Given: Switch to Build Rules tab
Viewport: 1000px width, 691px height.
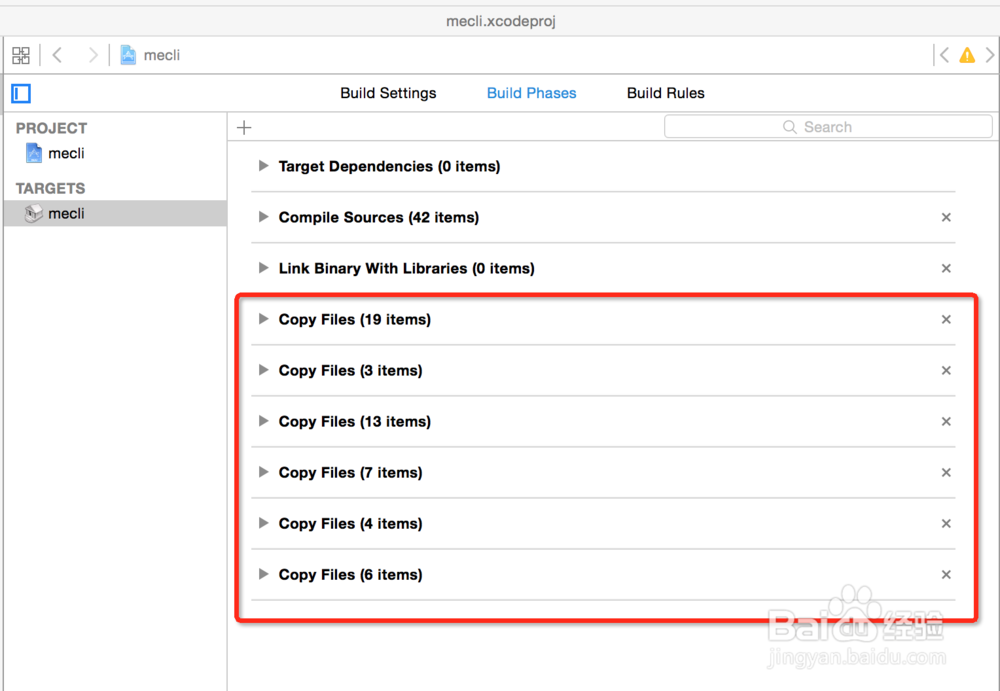Looking at the screenshot, I should click(665, 93).
